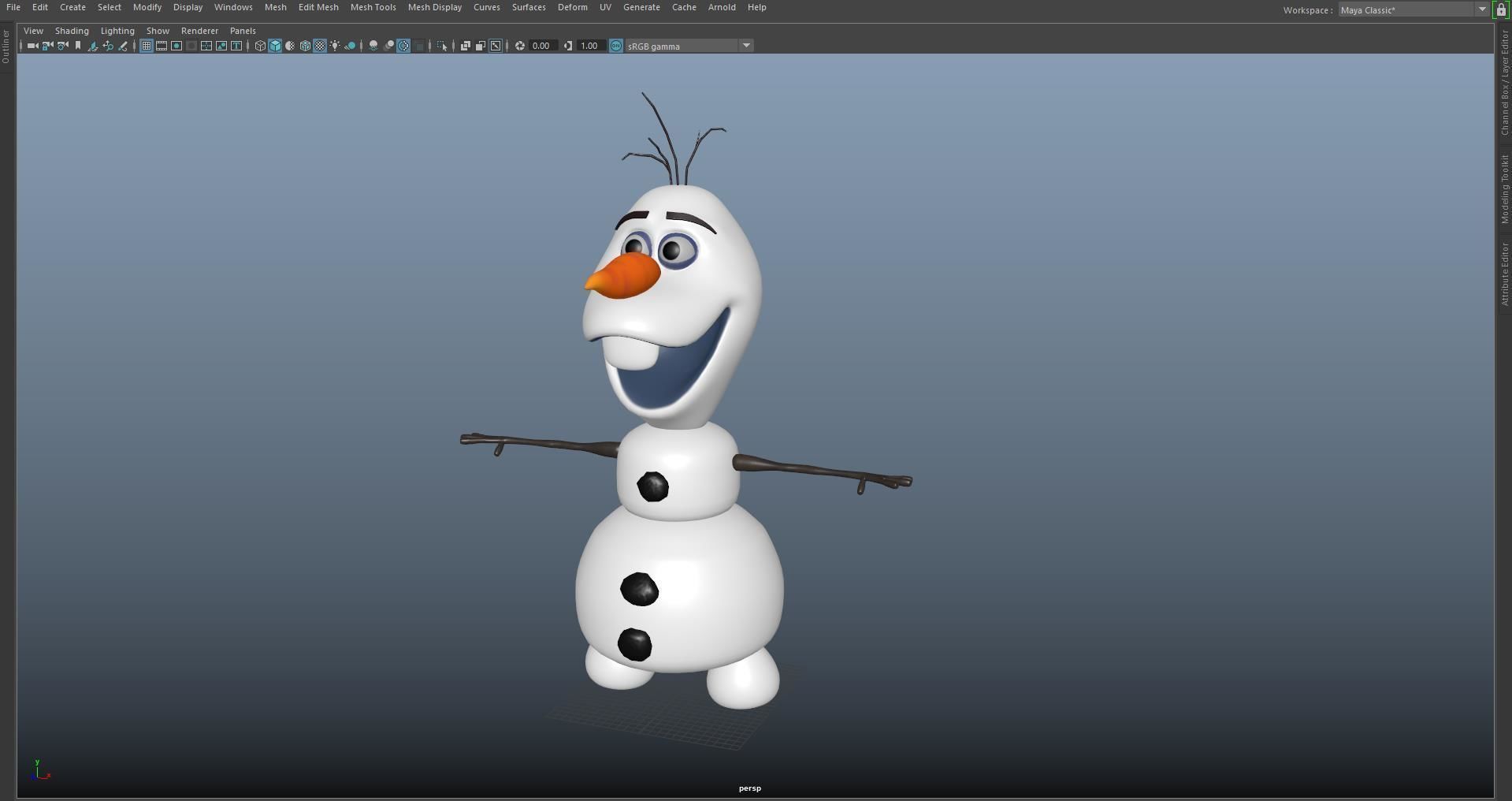Toggle the View Transform ON button

pos(616,46)
